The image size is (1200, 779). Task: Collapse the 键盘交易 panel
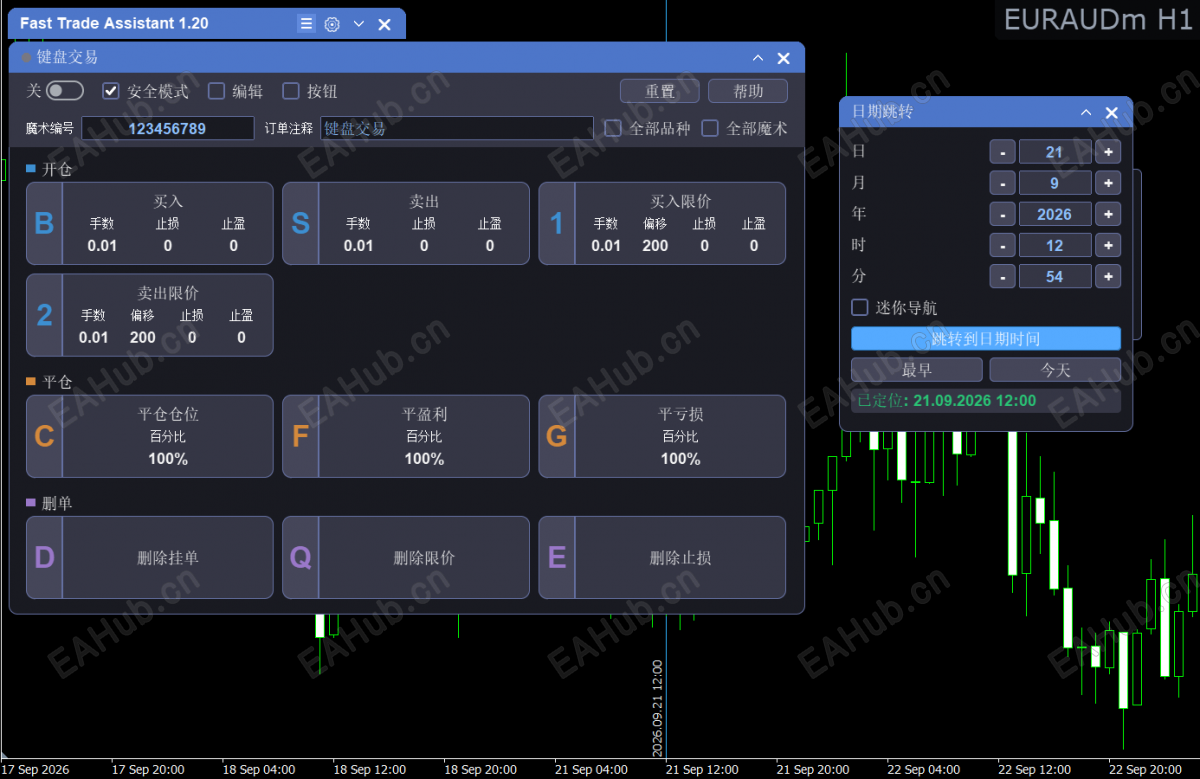pyautogui.click(x=758, y=58)
